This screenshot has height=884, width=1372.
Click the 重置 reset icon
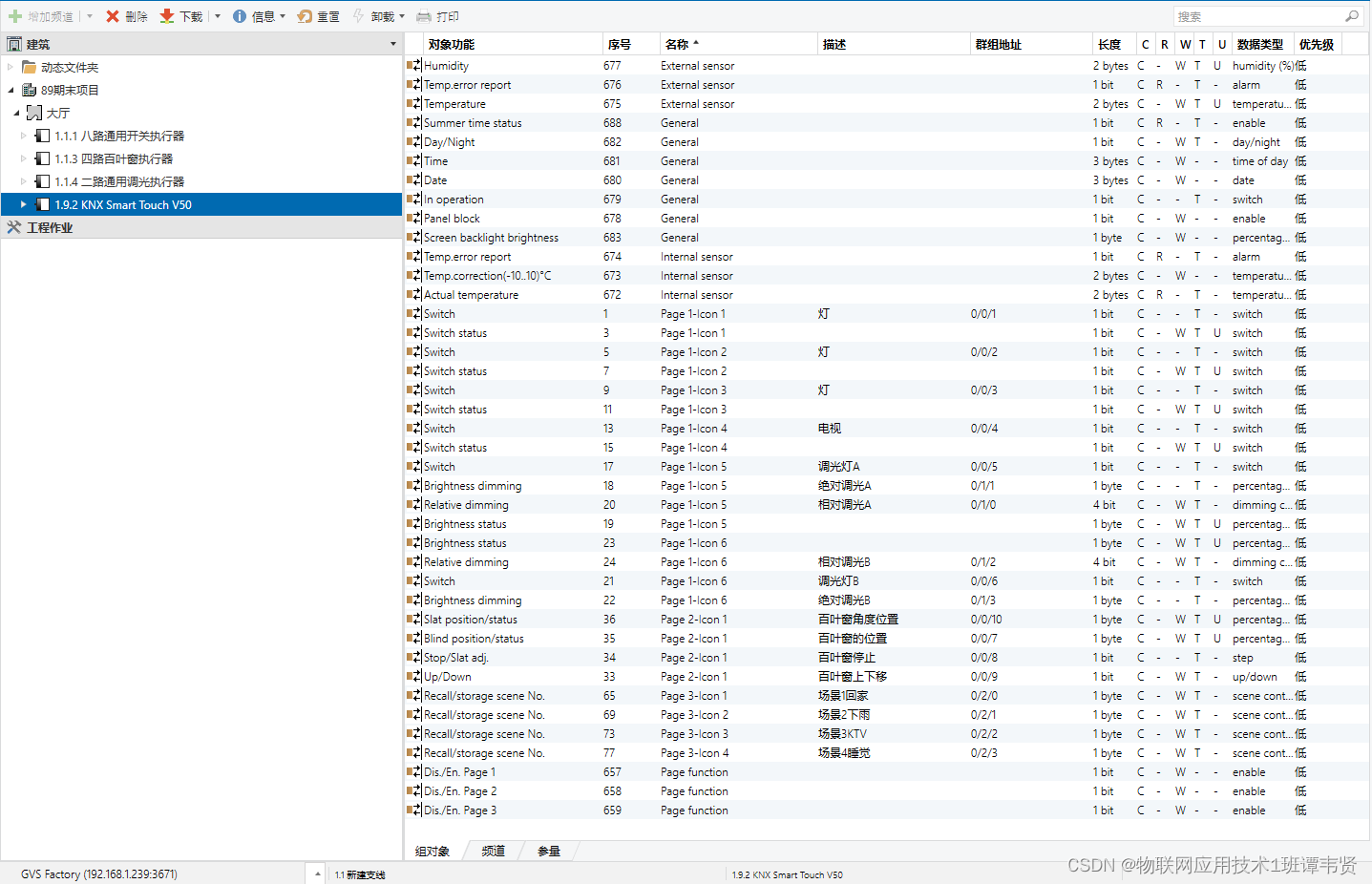tap(305, 16)
